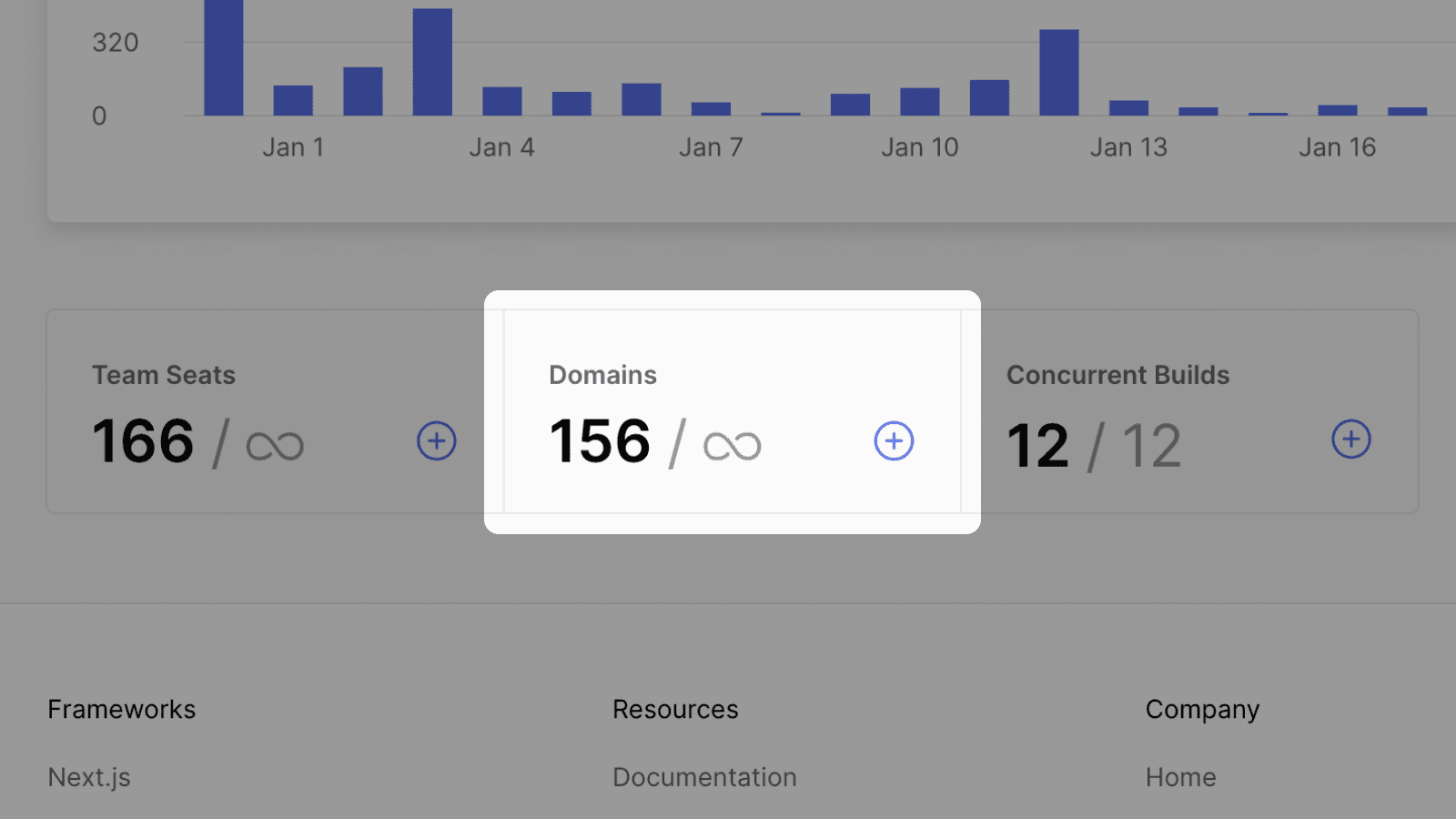Click the Frameworks footer heading
The height and width of the screenshot is (819, 1456).
point(122,710)
